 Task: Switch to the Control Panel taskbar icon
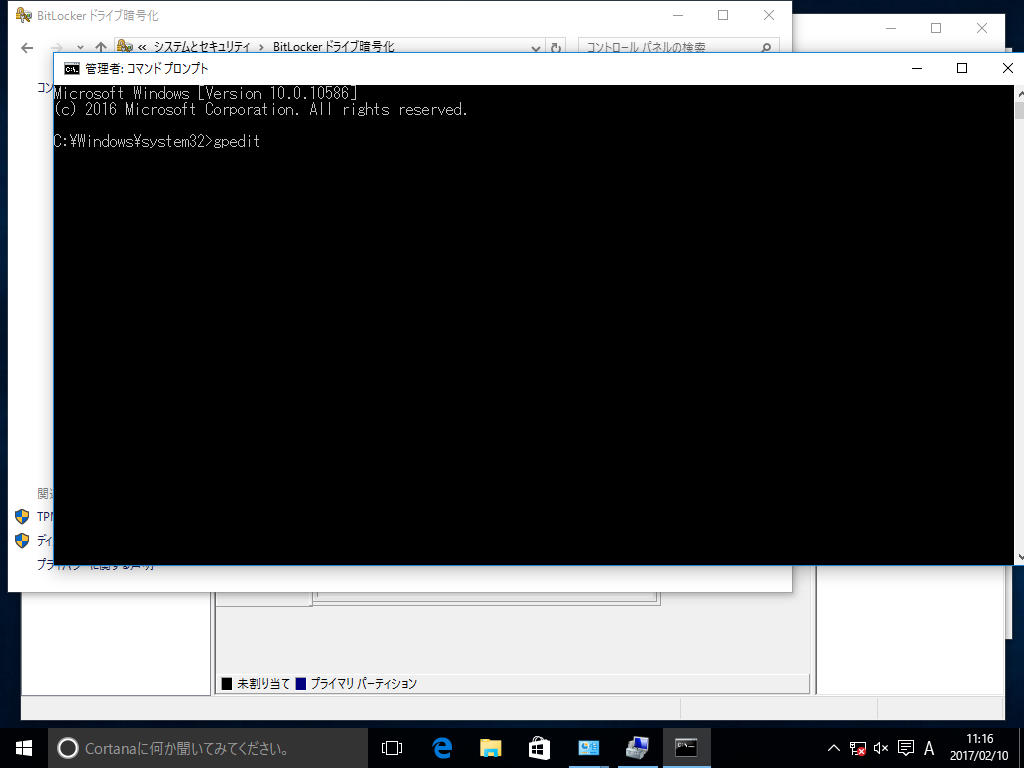click(588, 748)
